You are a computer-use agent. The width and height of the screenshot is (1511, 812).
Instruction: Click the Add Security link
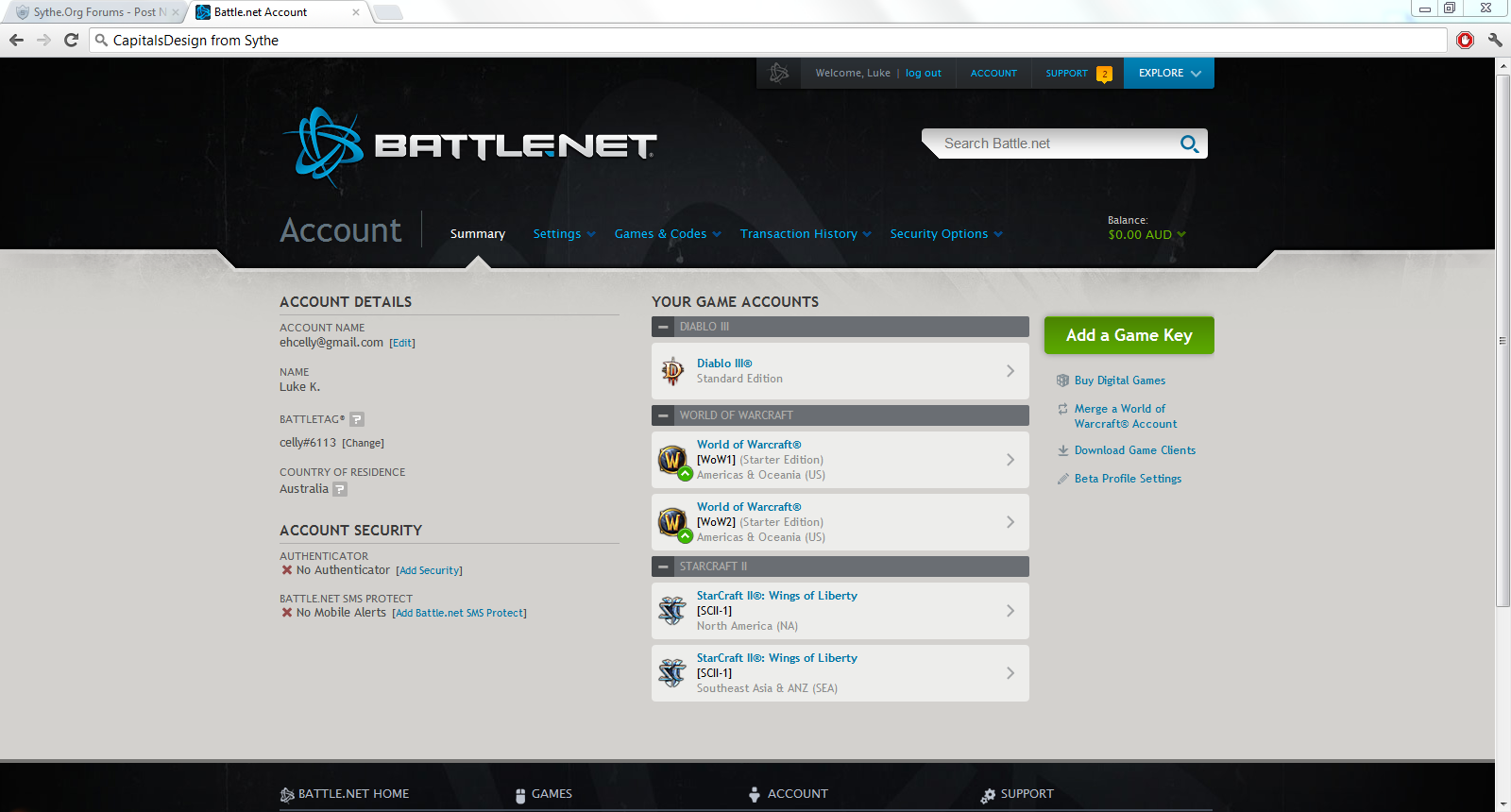(429, 571)
